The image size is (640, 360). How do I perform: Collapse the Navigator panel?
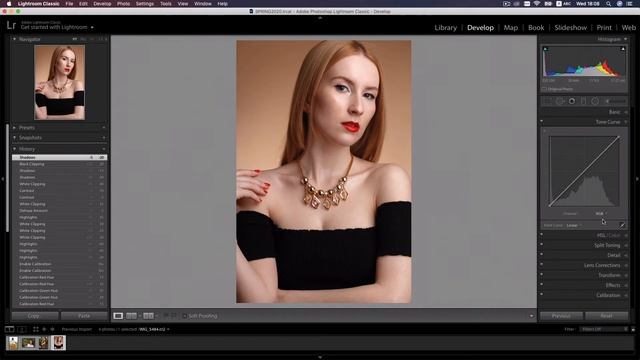(x=14, y=39)
